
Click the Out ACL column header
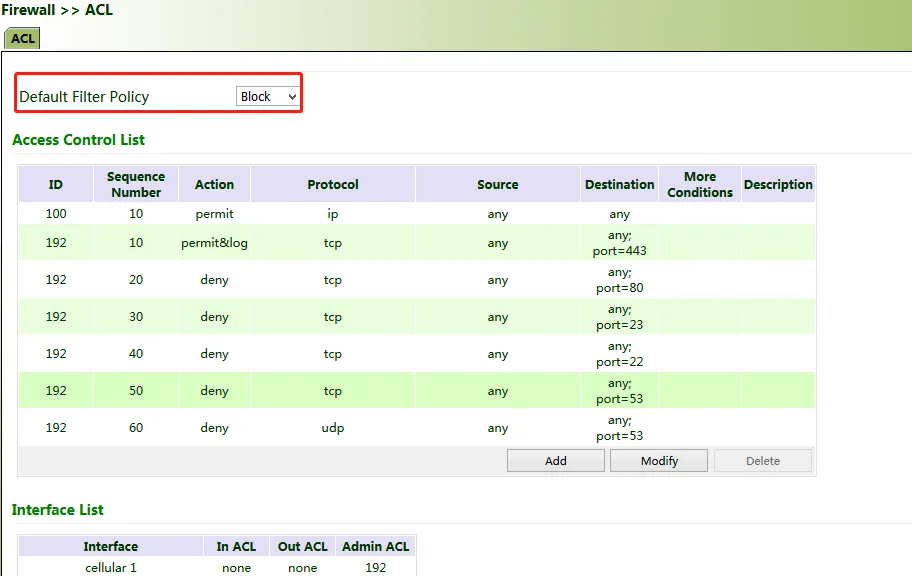(x=302, y=546)
